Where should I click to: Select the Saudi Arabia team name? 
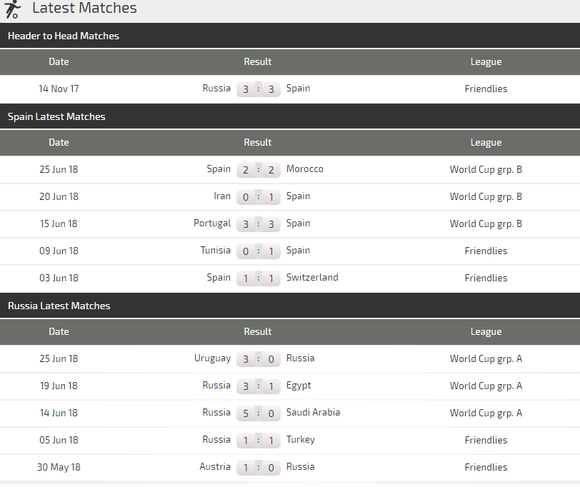tap(313, 412)
